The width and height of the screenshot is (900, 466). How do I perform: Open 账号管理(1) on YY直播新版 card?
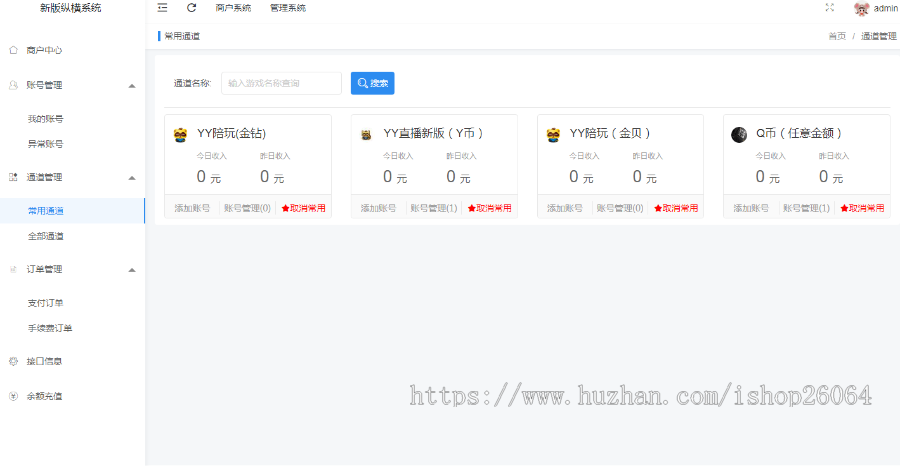[434, 208]
